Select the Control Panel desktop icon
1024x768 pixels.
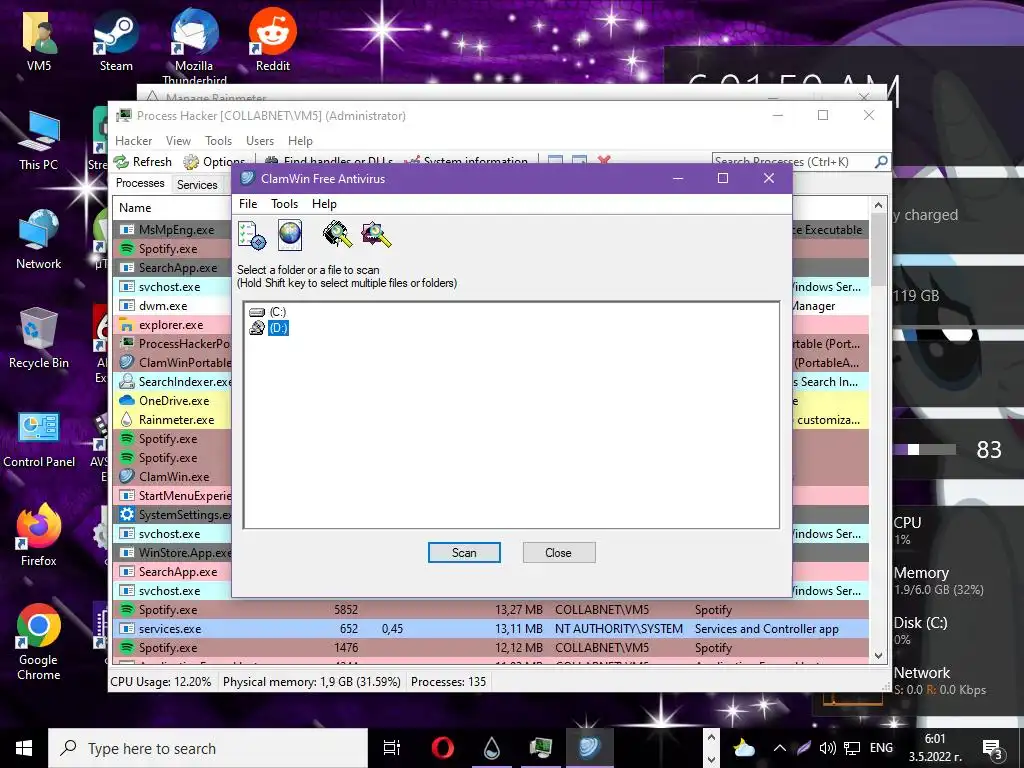(39, 439)
